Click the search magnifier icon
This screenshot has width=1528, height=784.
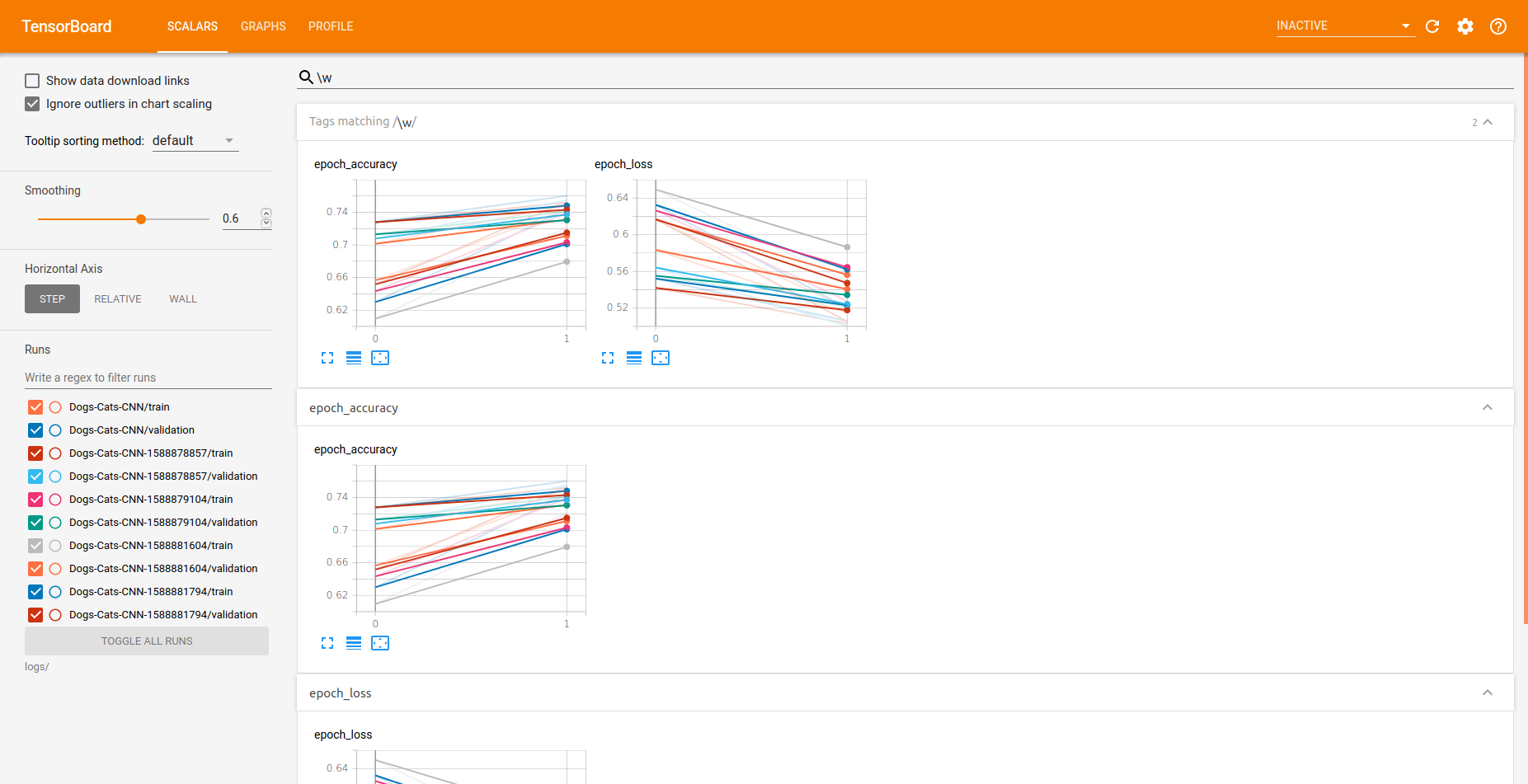306,77
